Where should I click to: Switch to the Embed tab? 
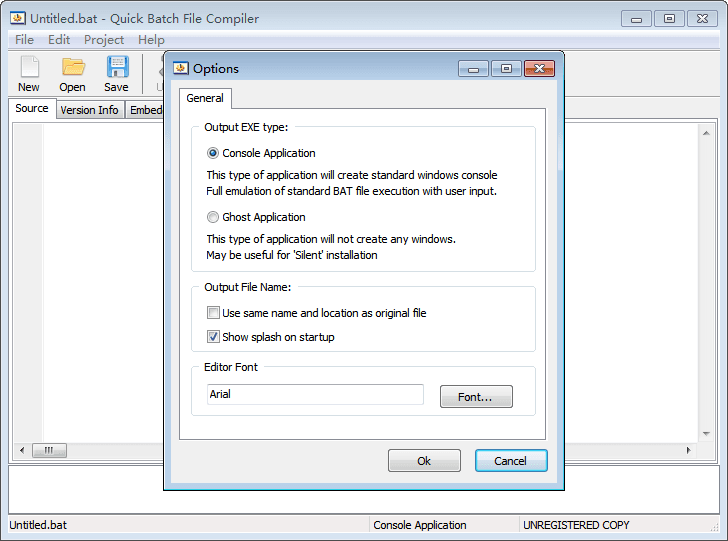point(145,110)
